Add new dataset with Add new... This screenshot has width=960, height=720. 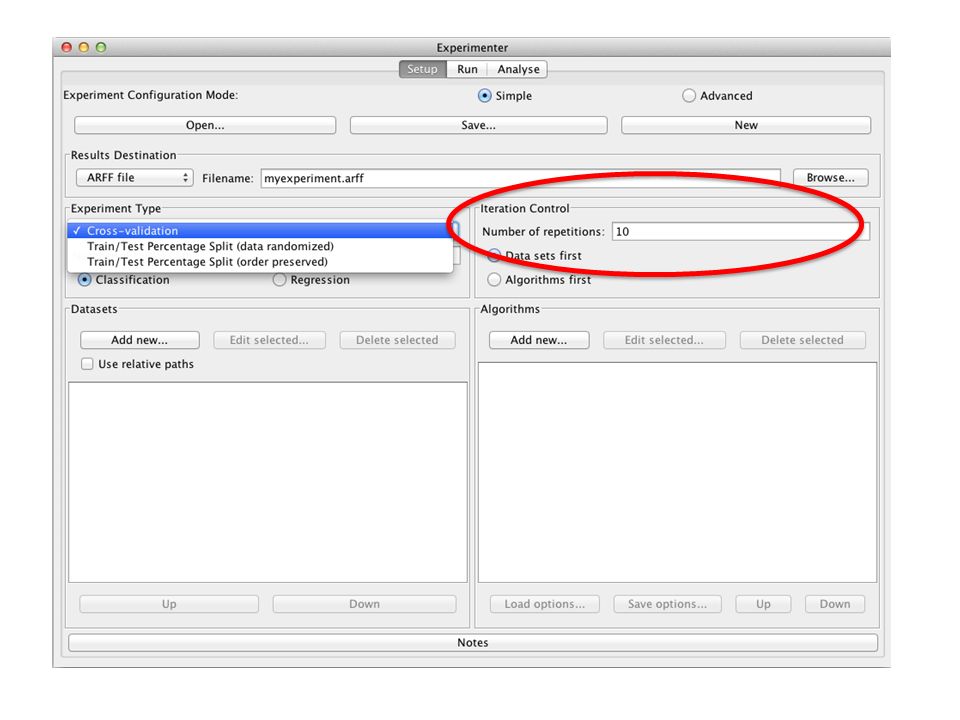tap(140, 340)
